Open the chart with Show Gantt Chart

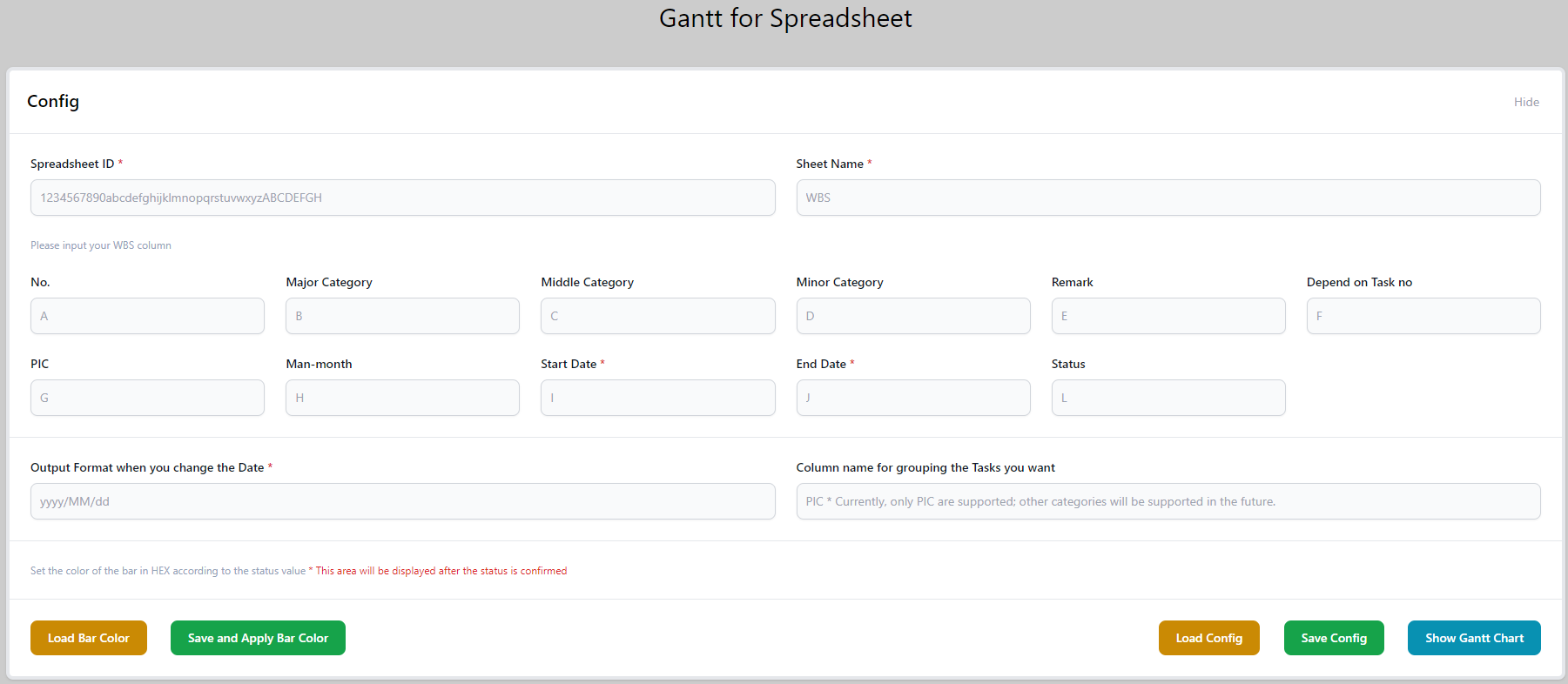pyautogui.click(x=1473, y=638)
